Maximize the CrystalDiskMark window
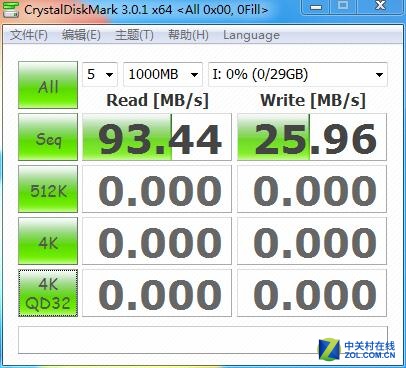The width and height of the screenshot is (406, 368). (x=343, y=7)
